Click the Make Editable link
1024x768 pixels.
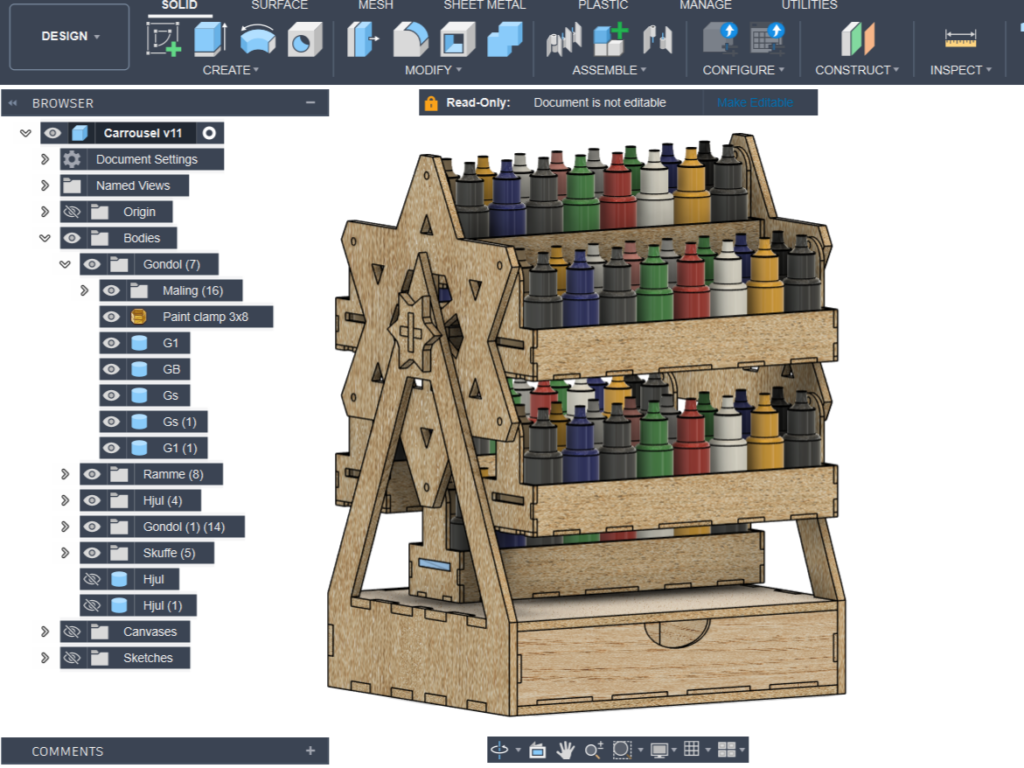754,102
